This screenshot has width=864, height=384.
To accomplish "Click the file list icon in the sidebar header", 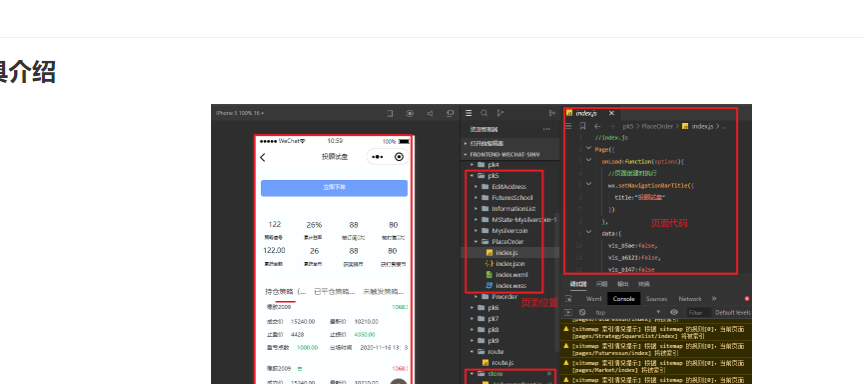I will coord(468,113).
